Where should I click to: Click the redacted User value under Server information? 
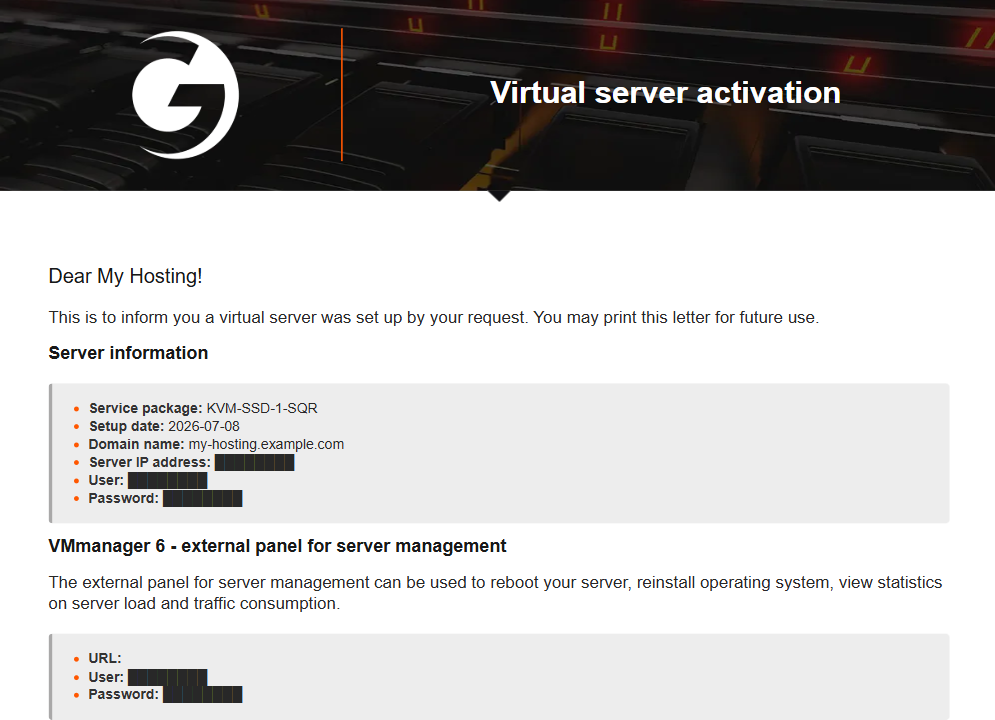pos(168,480)
